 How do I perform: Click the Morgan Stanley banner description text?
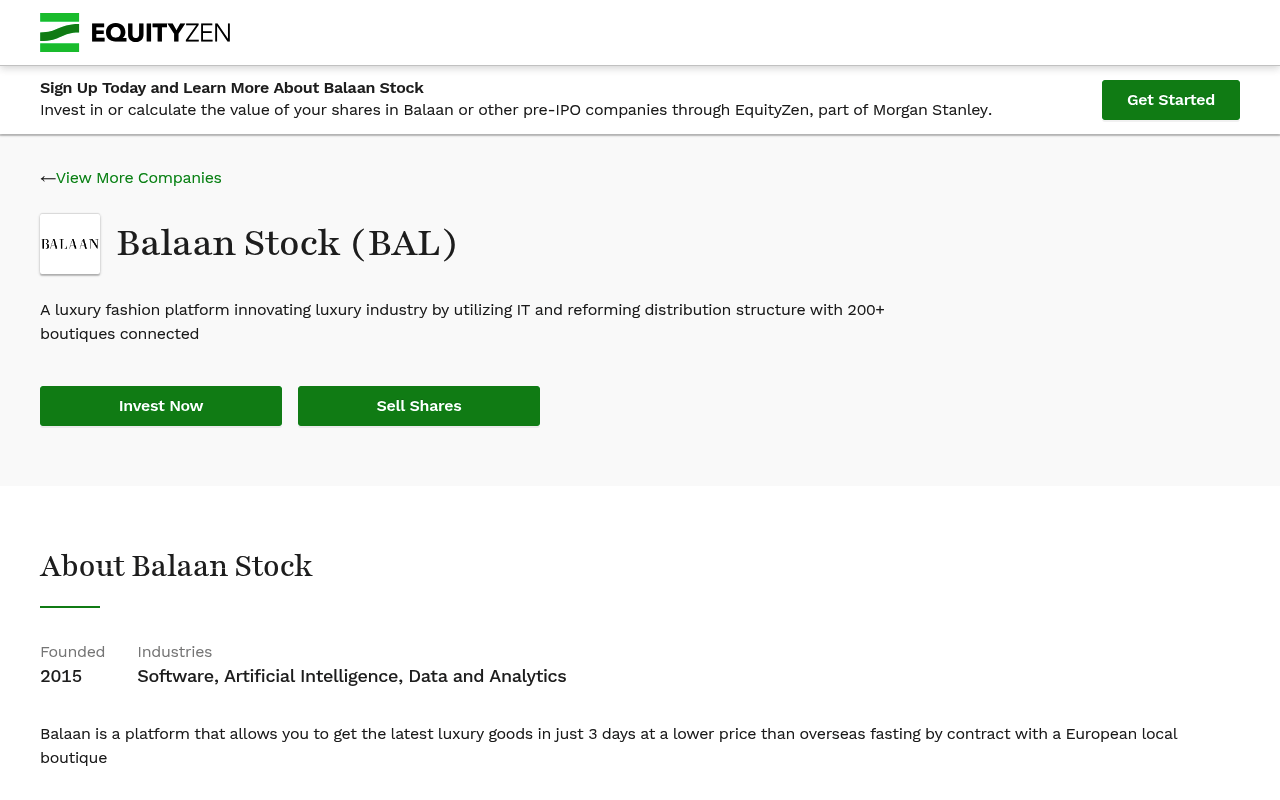point(516,110)
